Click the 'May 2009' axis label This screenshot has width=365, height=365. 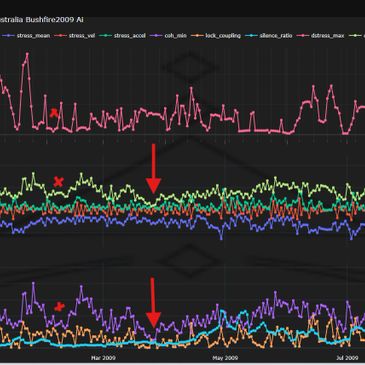tap(225, 358)
